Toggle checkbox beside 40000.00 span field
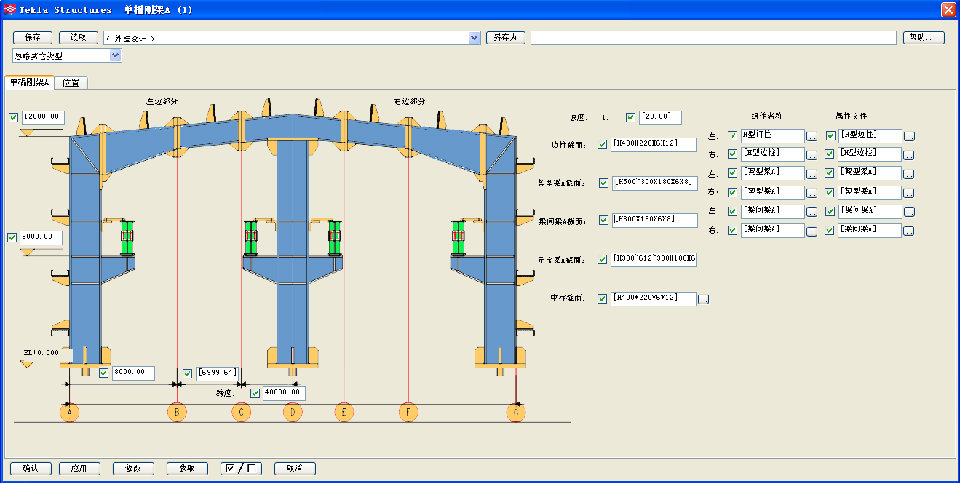960x483 pixels. coord(255,393)
